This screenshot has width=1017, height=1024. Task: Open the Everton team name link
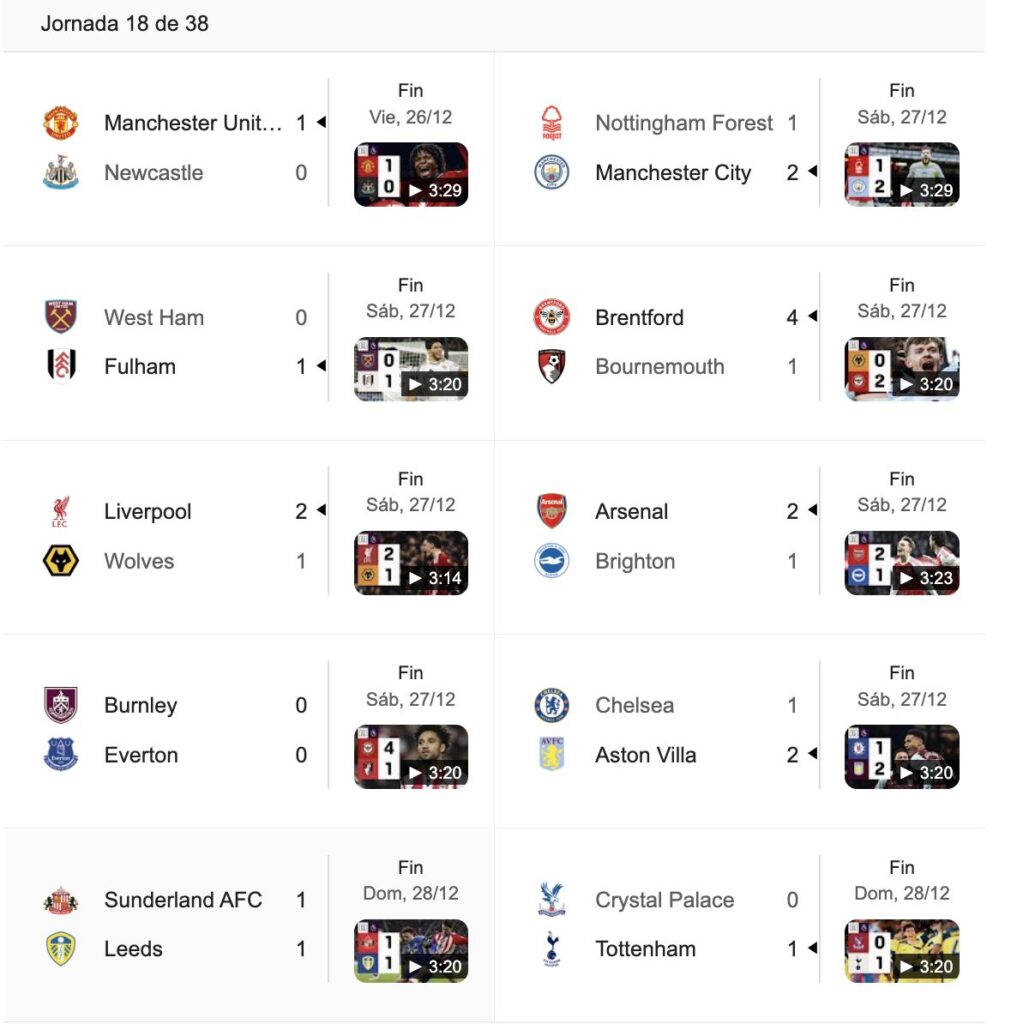[x=141, y=755]
